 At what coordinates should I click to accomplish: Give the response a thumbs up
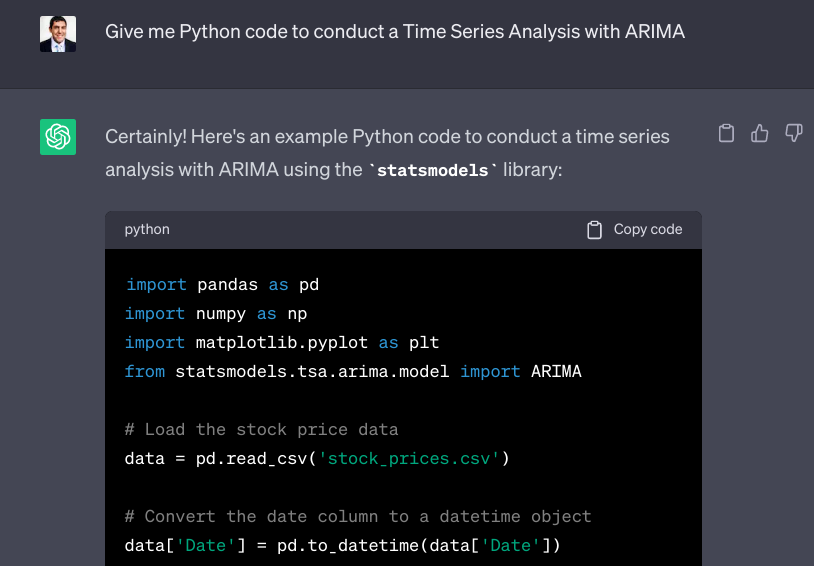[x=759, y=133]
